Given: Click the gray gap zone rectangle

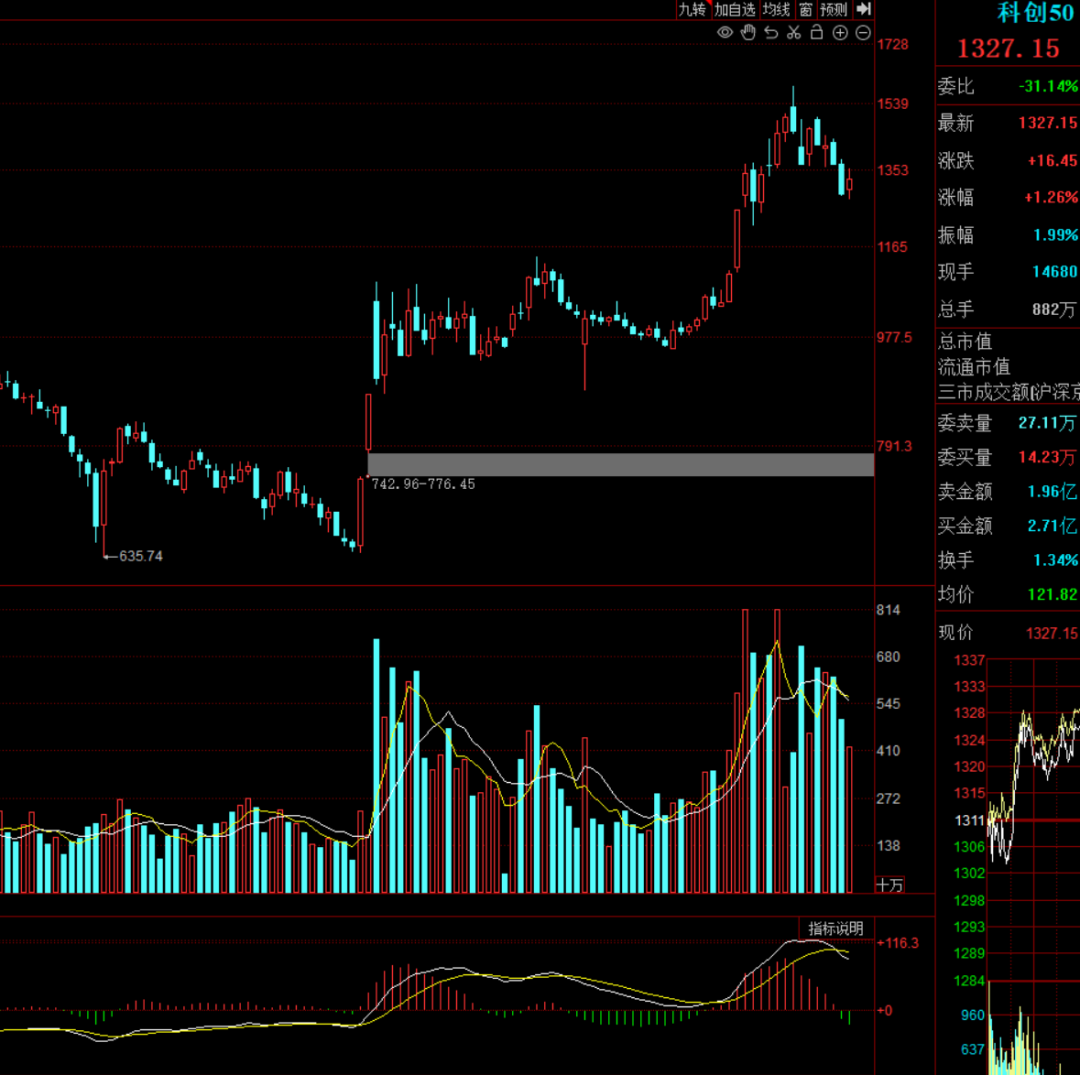Looking at the screenshot, I should pyautogui.click(x=620, y=464).
